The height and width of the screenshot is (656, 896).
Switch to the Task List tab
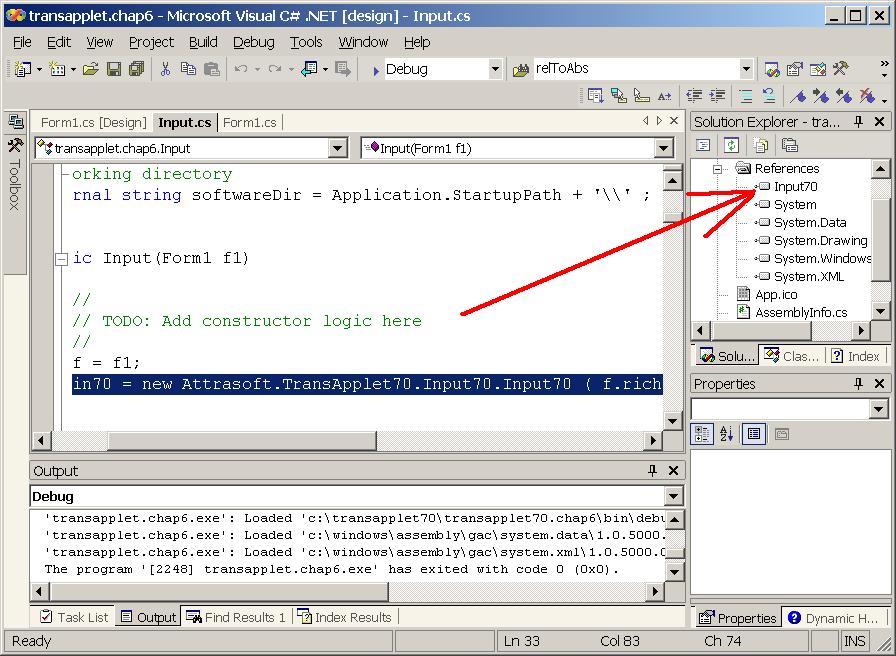pyautogui.click(x=75, y=617)
